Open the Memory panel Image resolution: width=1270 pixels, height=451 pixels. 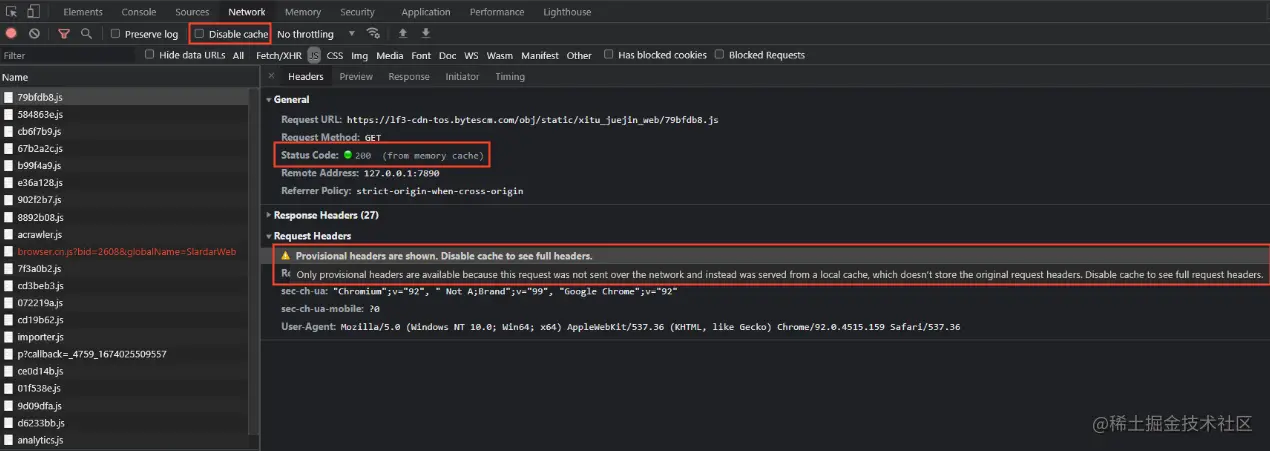click(x=303, y=12)
